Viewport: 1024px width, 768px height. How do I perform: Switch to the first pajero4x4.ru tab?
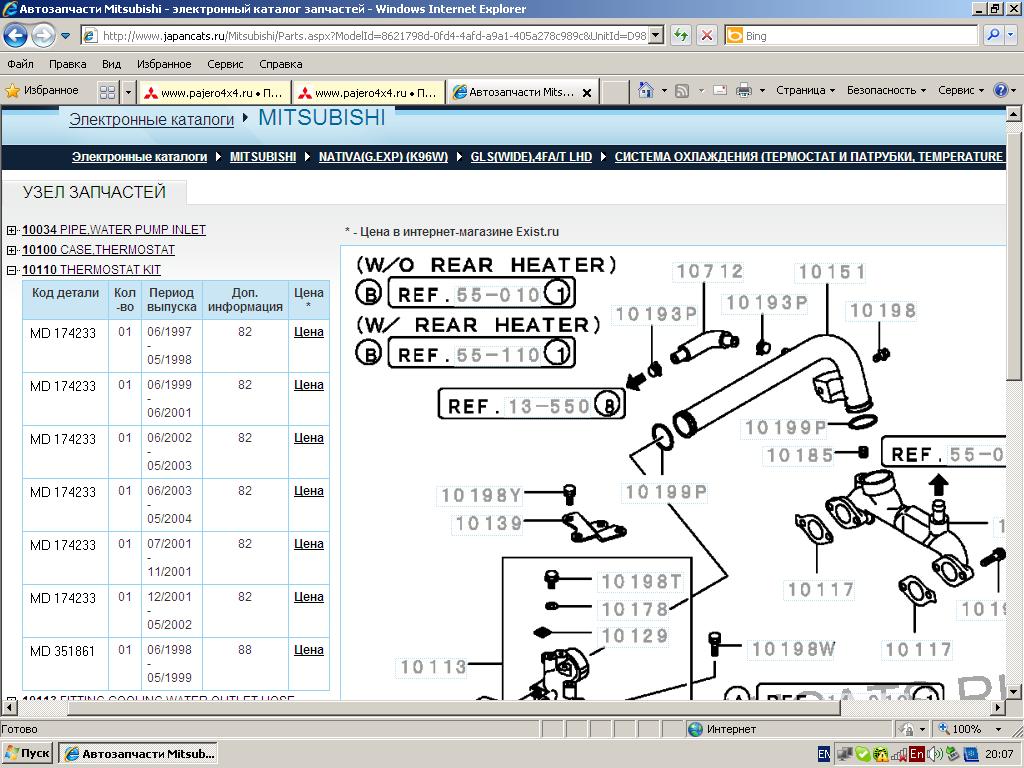click(x=214, y=92)
